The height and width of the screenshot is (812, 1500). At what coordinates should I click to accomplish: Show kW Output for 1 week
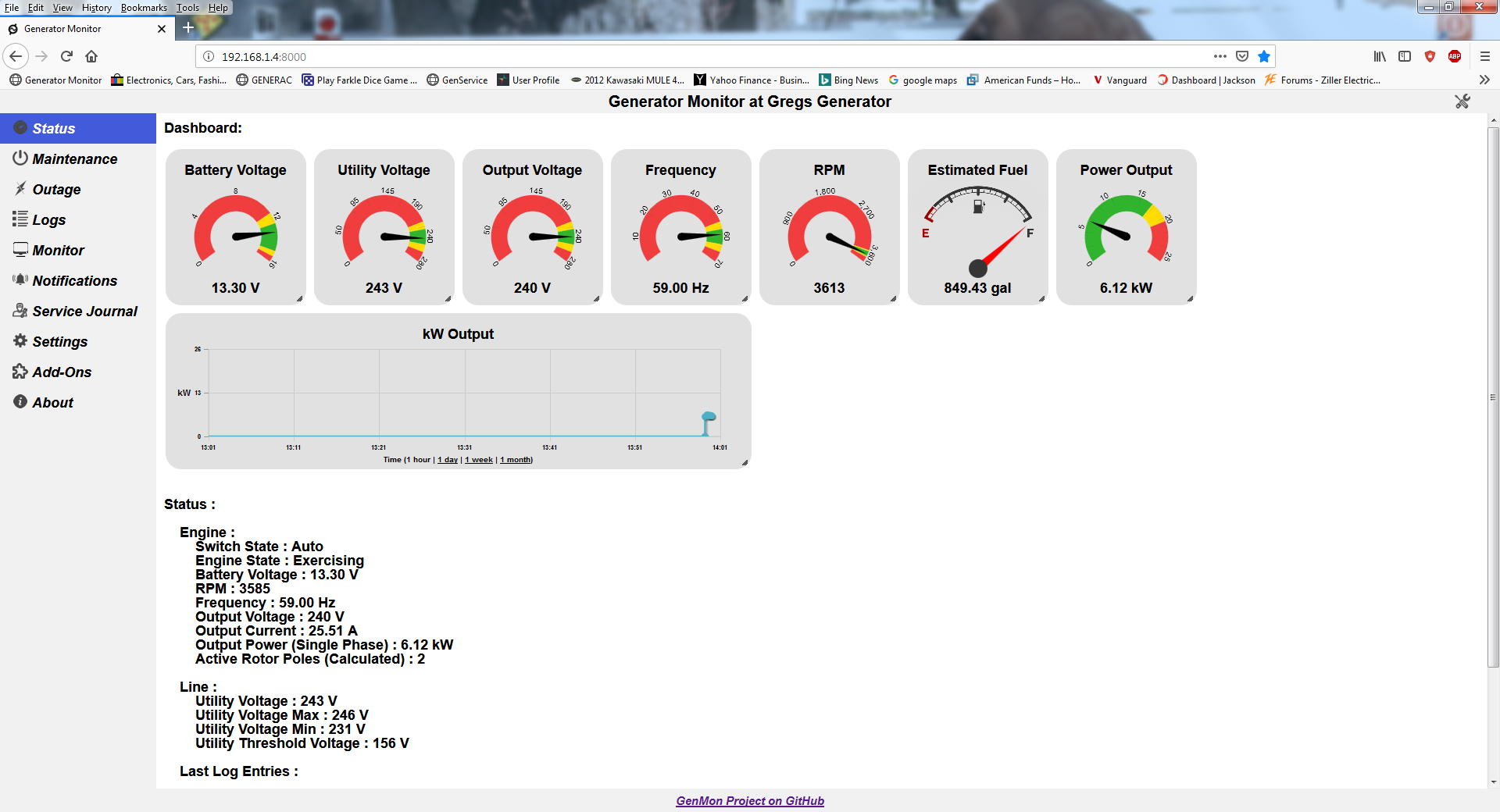(479, 460)
